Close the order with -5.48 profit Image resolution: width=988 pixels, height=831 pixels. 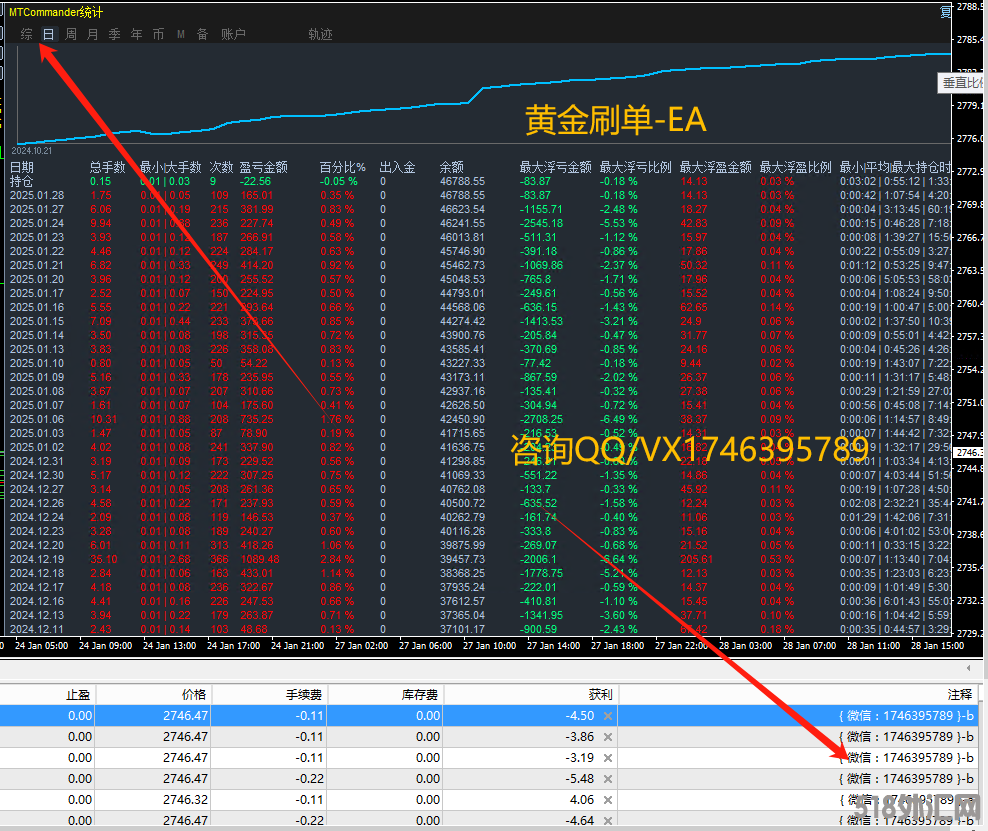(608, 779)
